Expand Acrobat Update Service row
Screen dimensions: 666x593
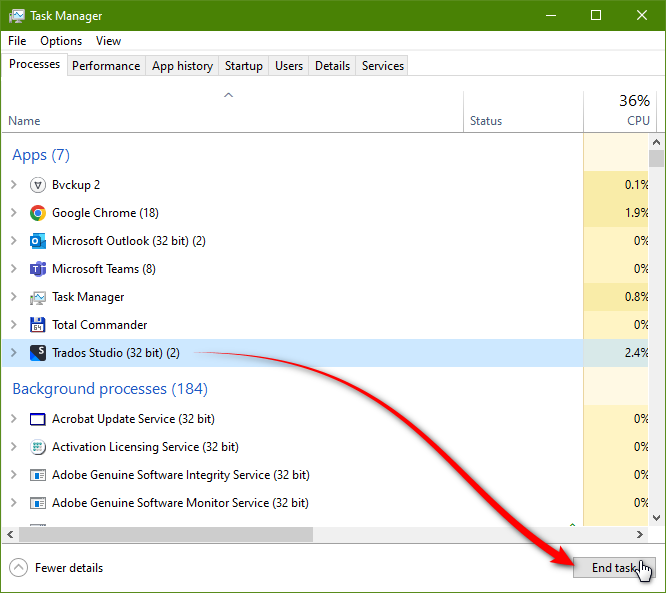[14, 419]
